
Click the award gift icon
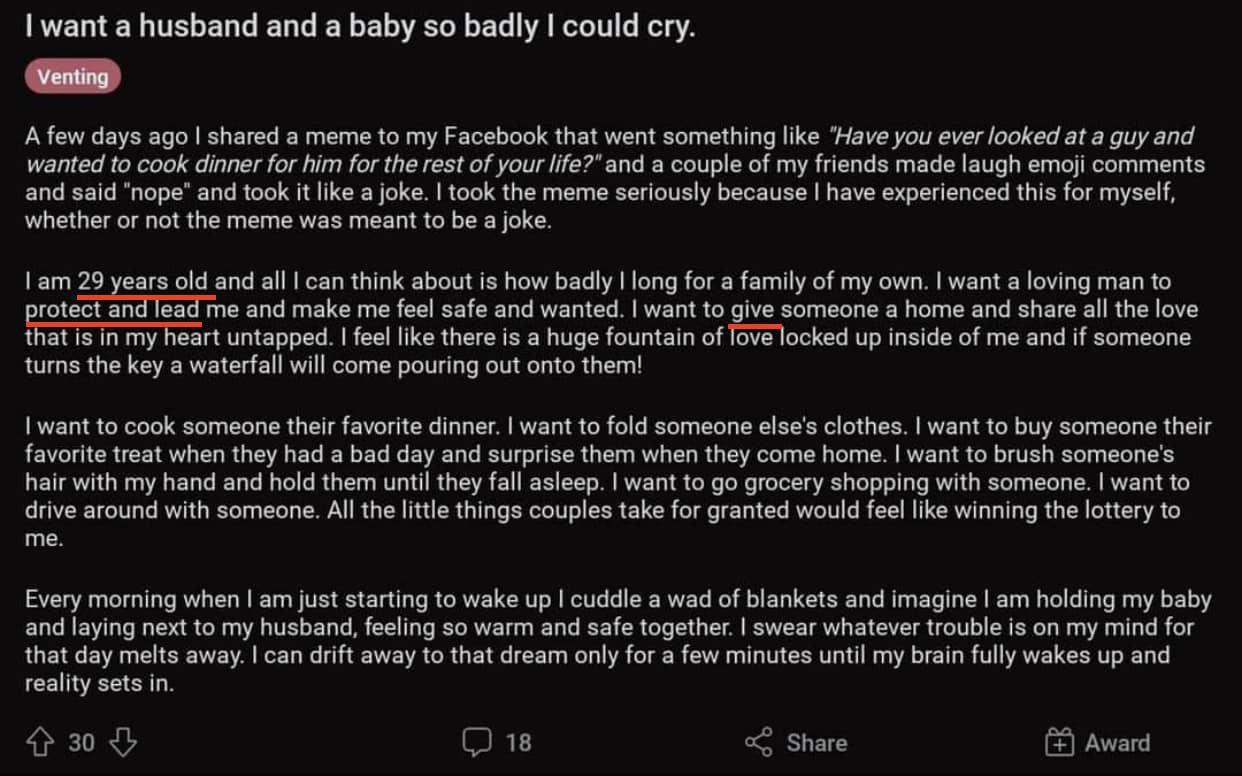point(1059,743)
